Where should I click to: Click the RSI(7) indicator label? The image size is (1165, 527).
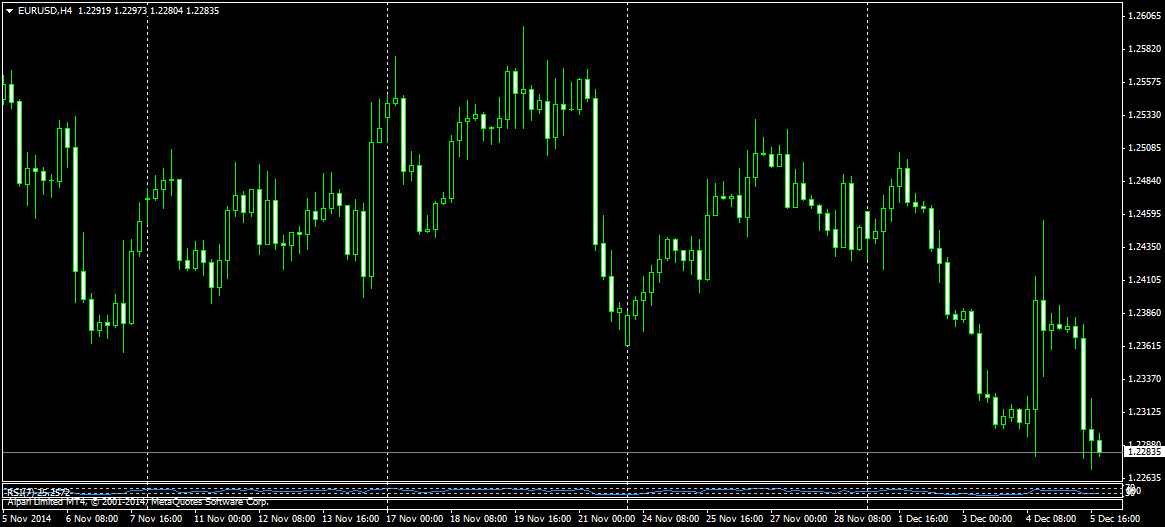tap(37, 492)
